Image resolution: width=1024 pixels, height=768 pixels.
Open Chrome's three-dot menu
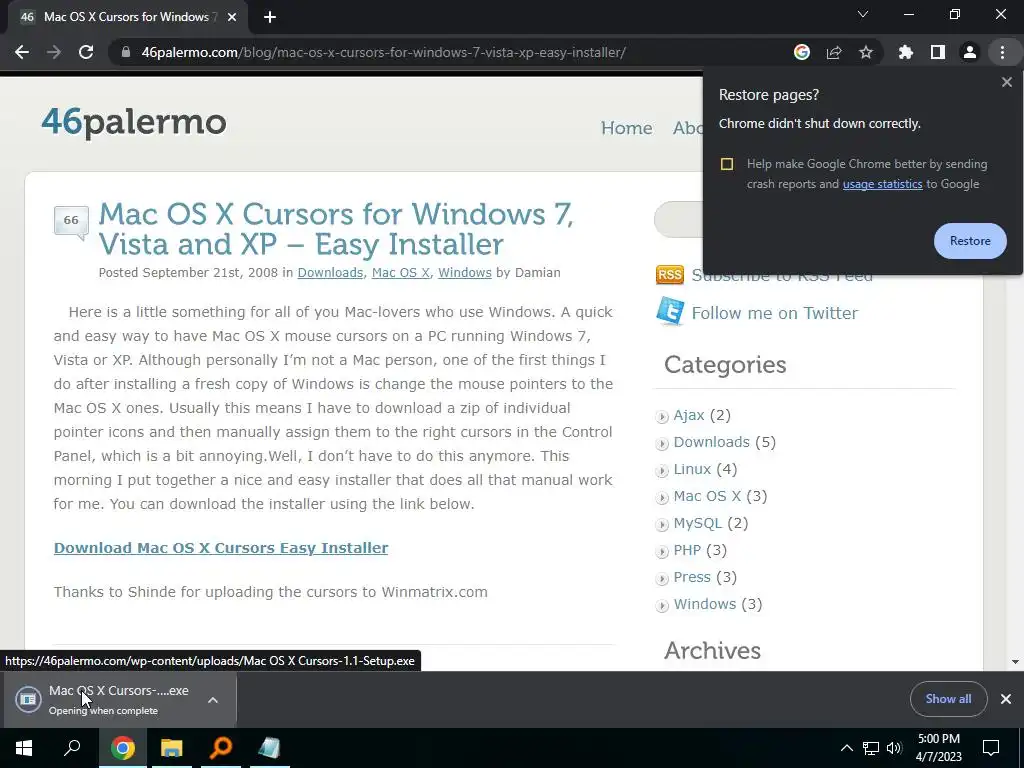coord(1002,52)
